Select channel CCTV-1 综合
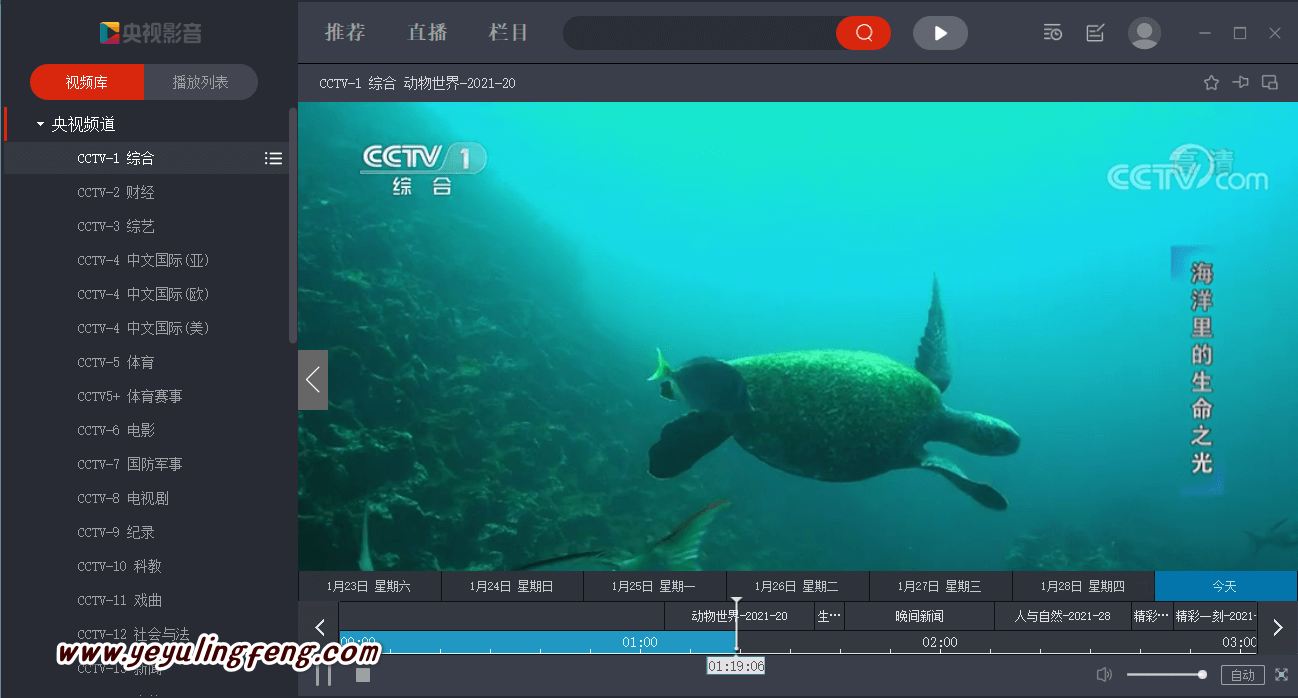The height and width of the screenshot is (698, 1298). tap(146, 158)
